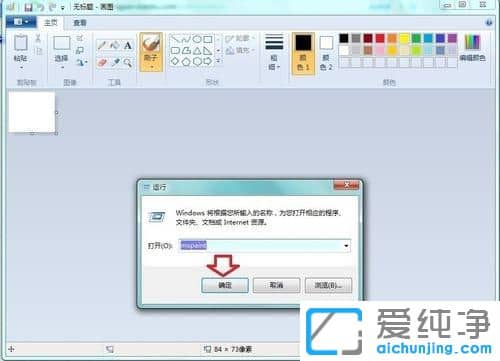Redo the action in quick access toolbar
The height and width of the screenshot is (361, 500).
[x=52, y=7]
